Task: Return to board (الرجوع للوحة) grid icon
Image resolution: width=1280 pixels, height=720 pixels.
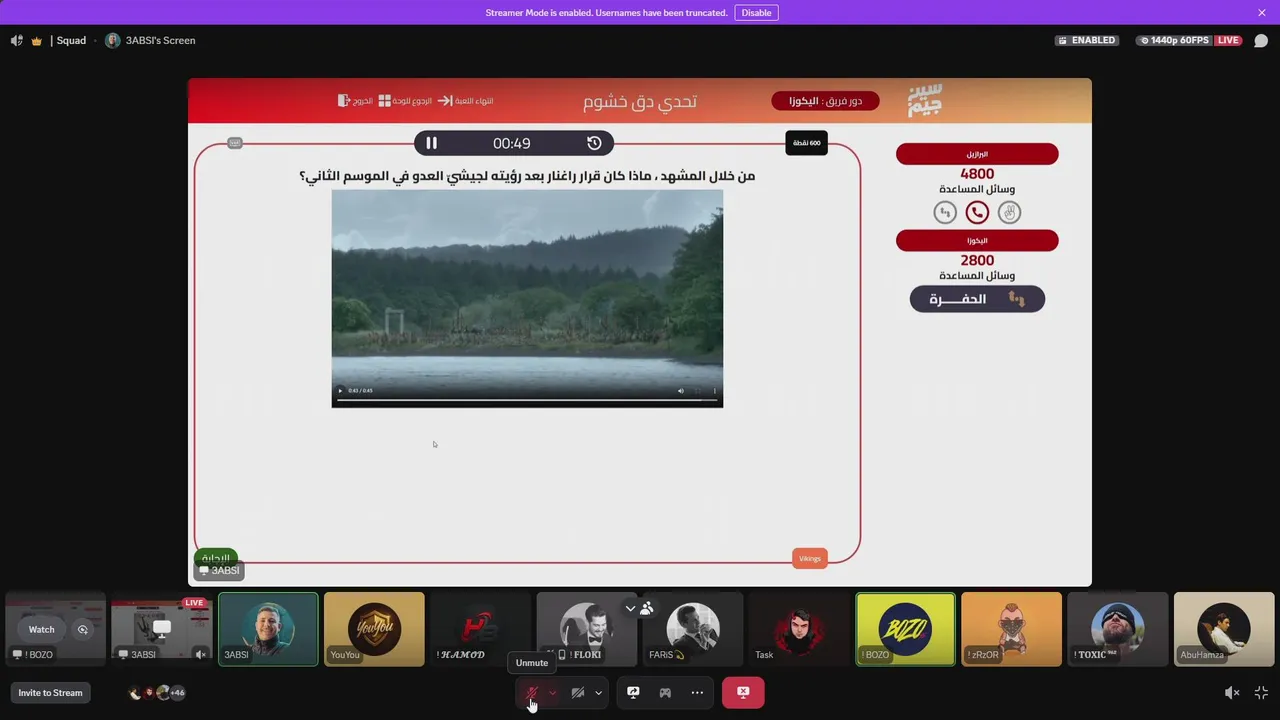Action: coord(384,101)
